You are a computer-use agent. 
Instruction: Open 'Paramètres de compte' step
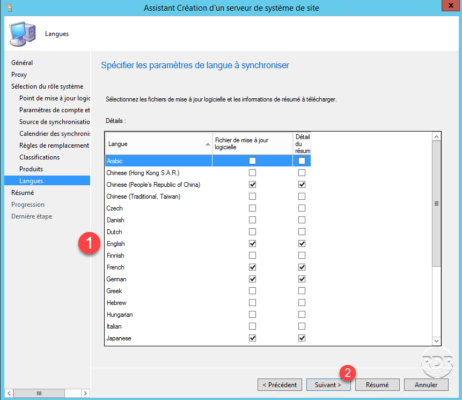tap(55, 110)
